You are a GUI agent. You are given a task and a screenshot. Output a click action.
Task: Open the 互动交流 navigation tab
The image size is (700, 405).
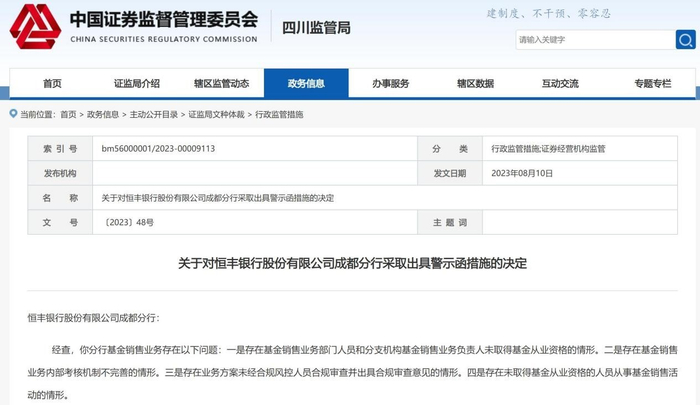[560, 84]
